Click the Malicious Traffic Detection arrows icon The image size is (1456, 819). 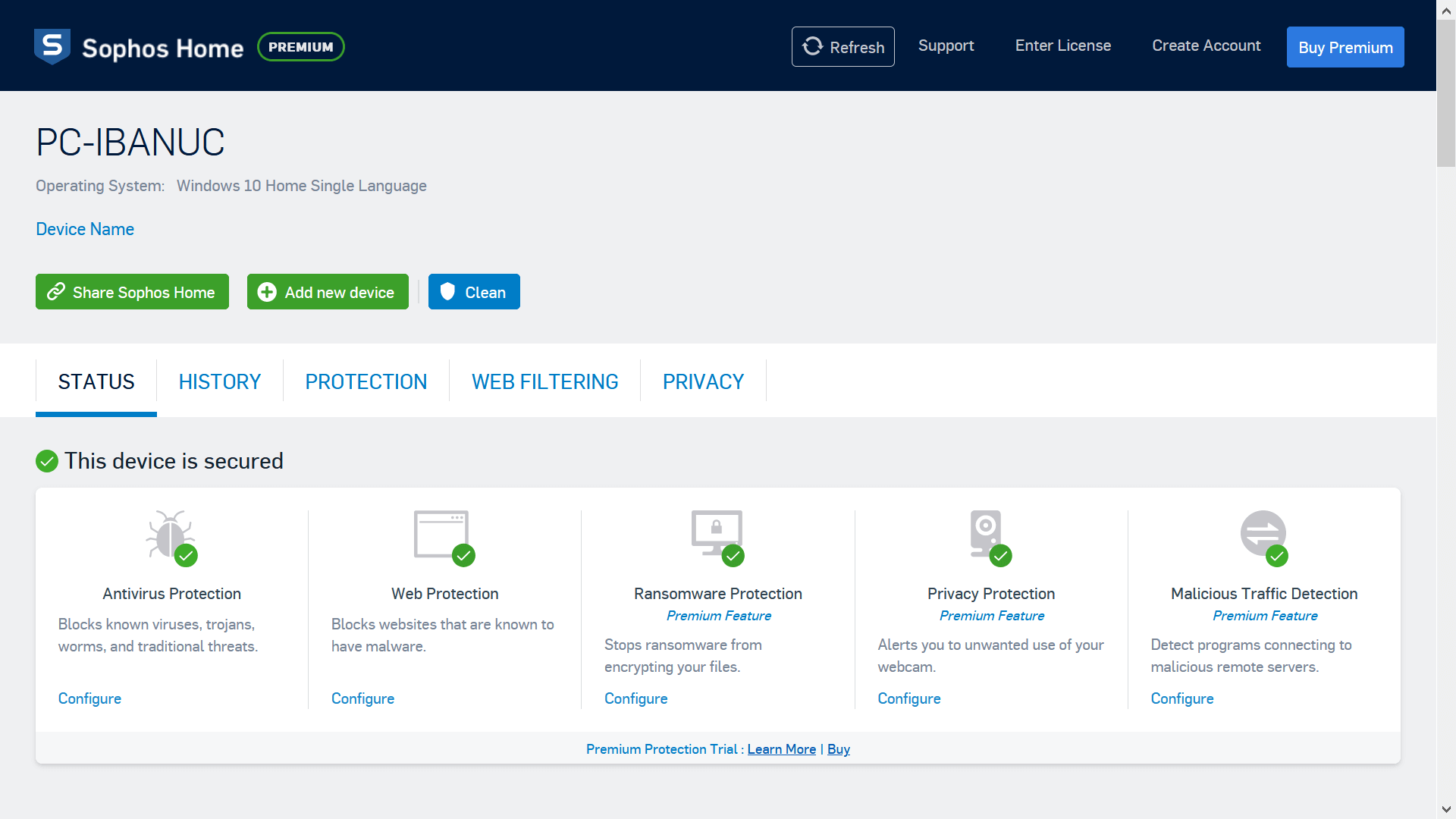pos(1263,538)
